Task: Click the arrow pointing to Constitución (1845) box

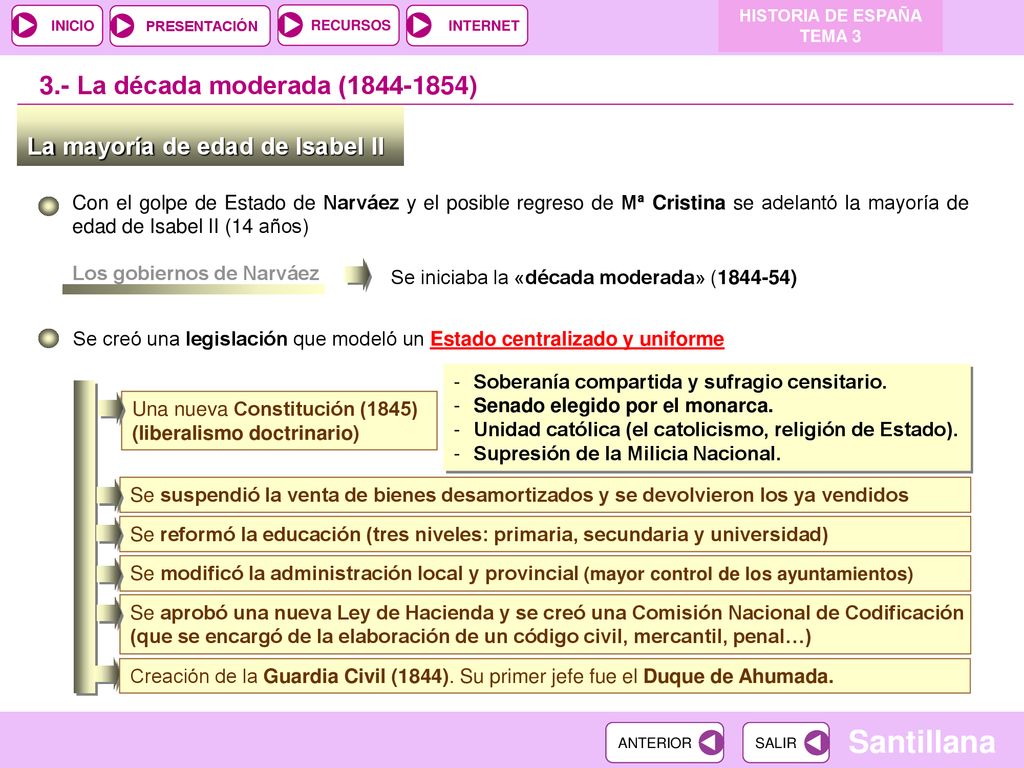Action: pyautogui.click(x=111, y=409)
